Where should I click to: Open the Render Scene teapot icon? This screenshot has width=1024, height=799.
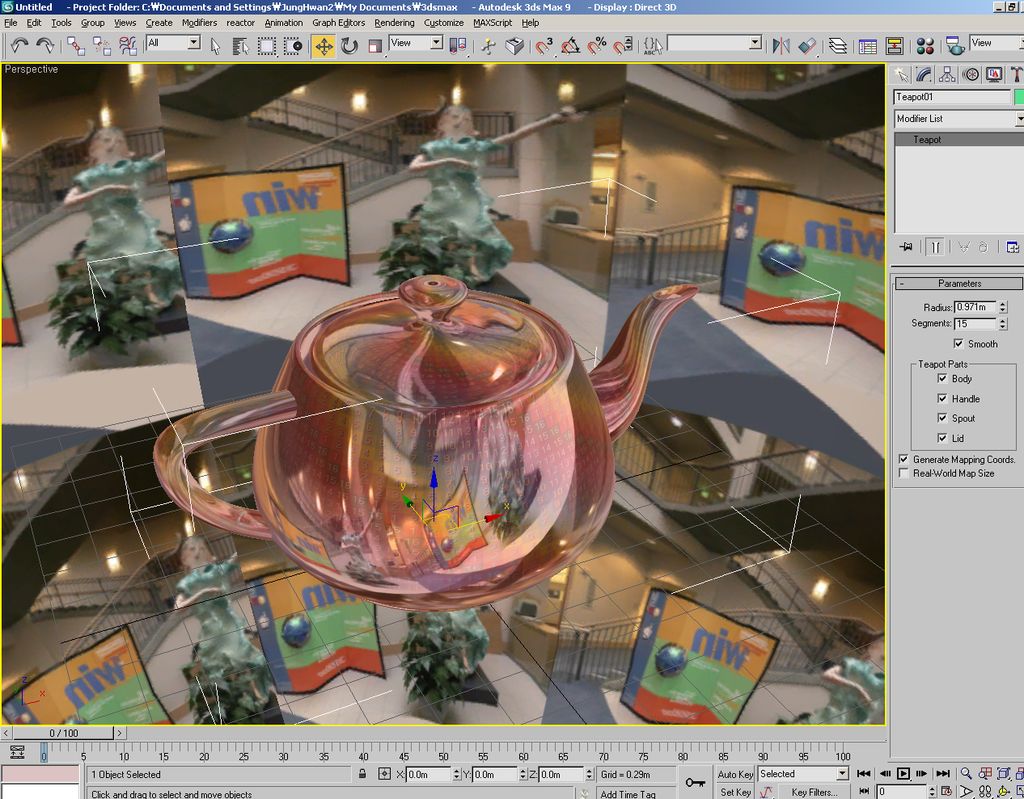(x=955, y=45)
